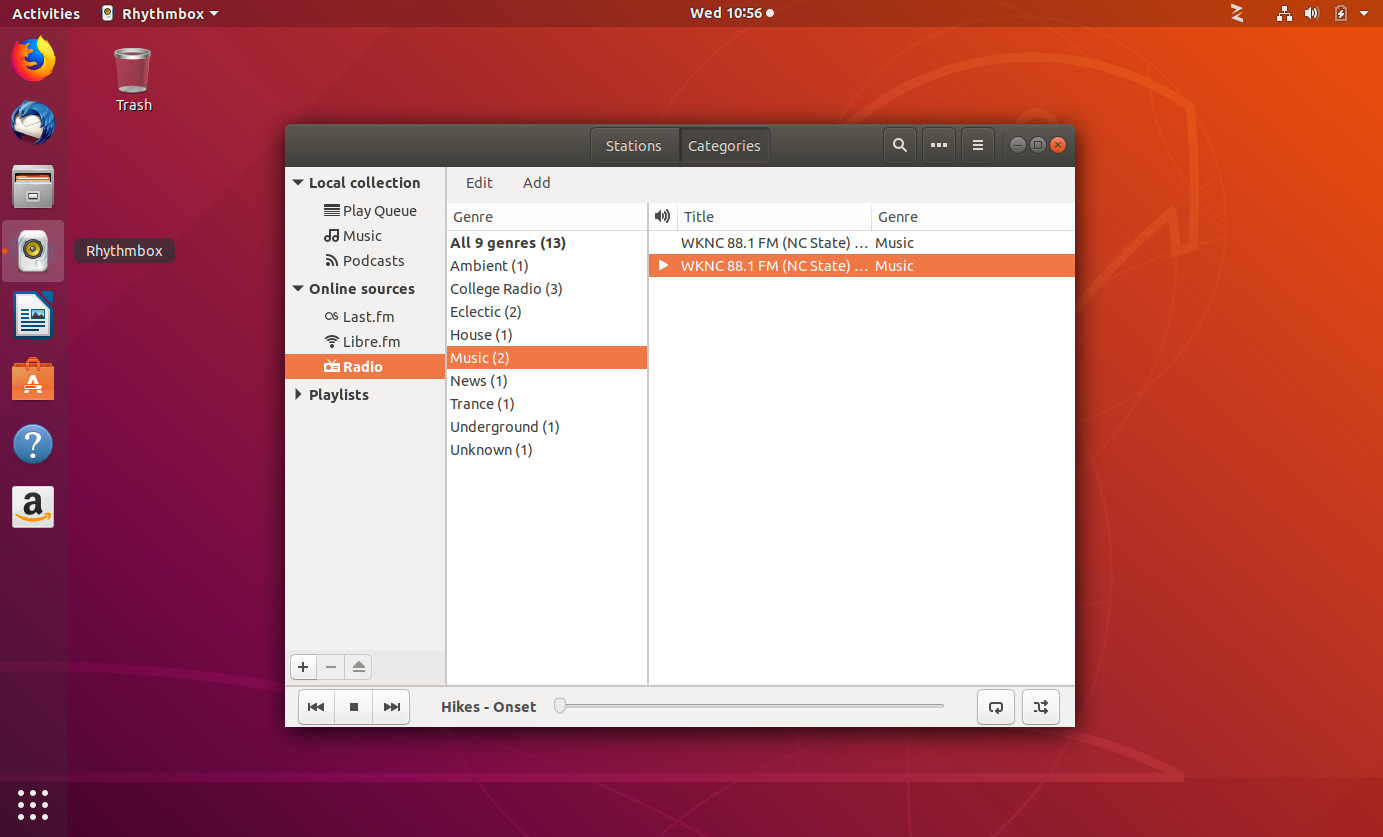Open the Rhythmbox menu in the top bar
1383x837 pixels.
click(158, 13)
